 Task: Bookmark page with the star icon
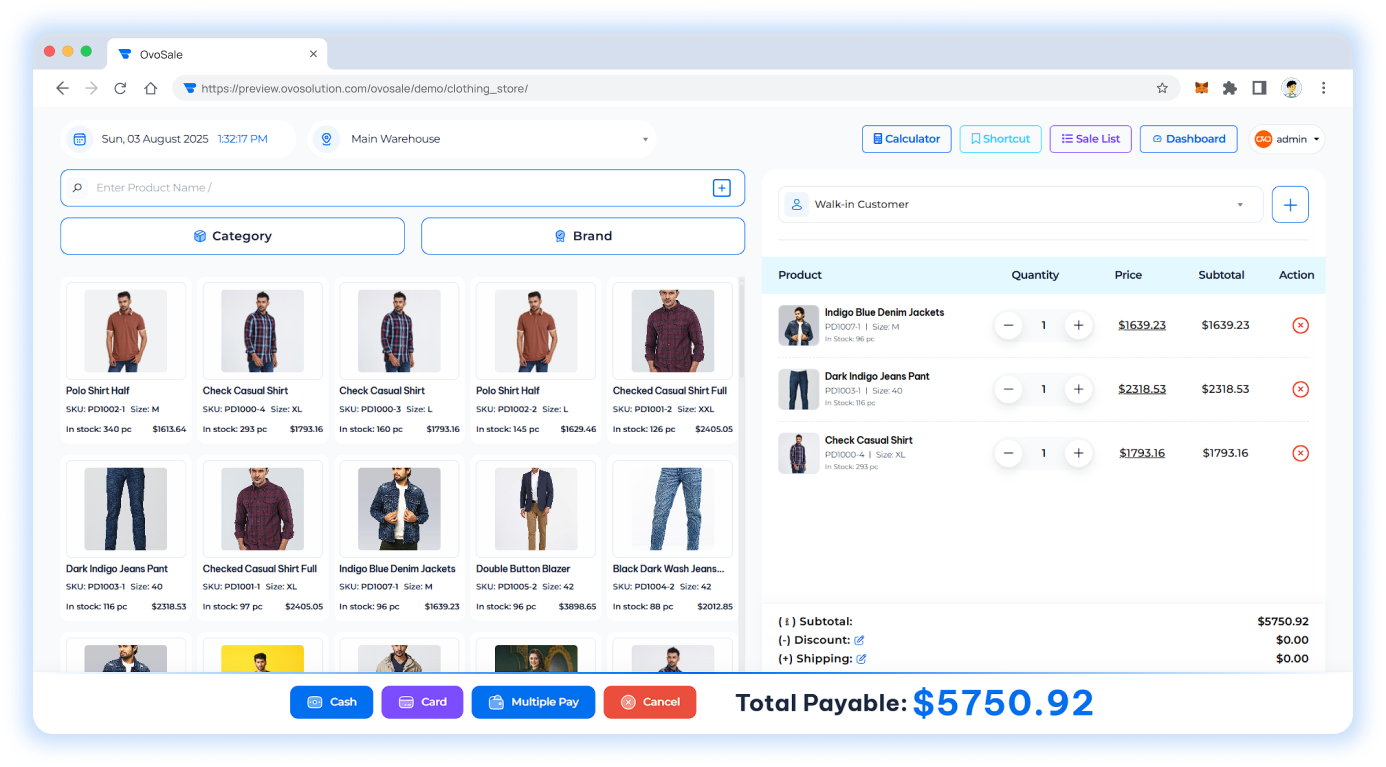(1162, 88)
